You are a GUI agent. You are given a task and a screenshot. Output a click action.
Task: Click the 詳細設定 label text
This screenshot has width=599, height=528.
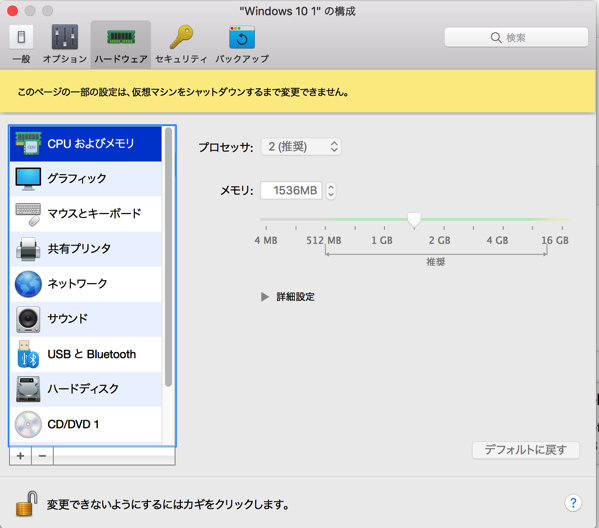coord(295,297)
